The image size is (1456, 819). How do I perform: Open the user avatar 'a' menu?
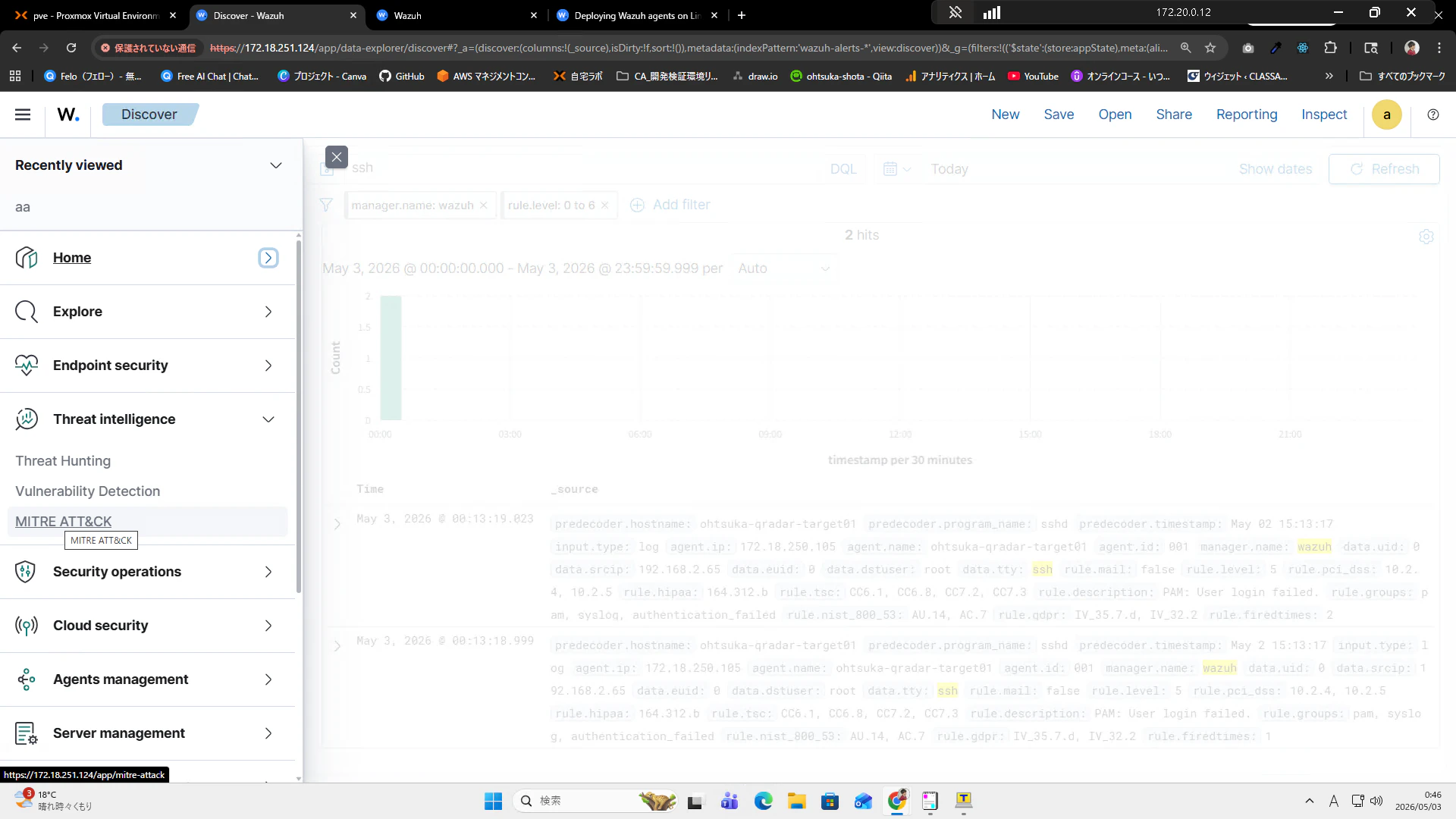point(1387,115)
